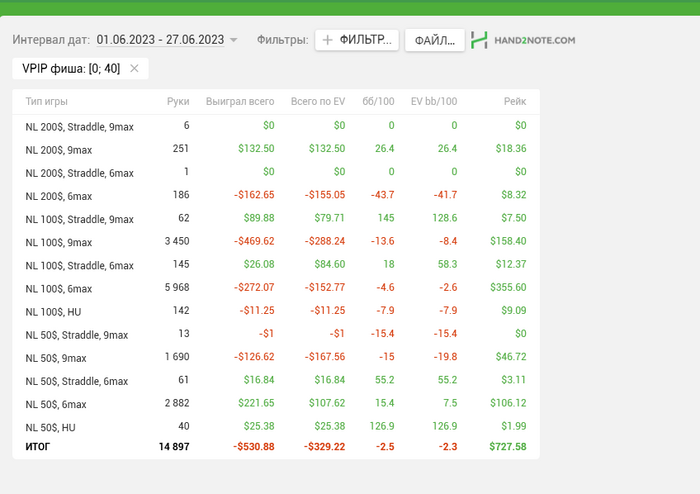Click the rake value $355.60
700x494 pixels.
[x=508, y=287]
